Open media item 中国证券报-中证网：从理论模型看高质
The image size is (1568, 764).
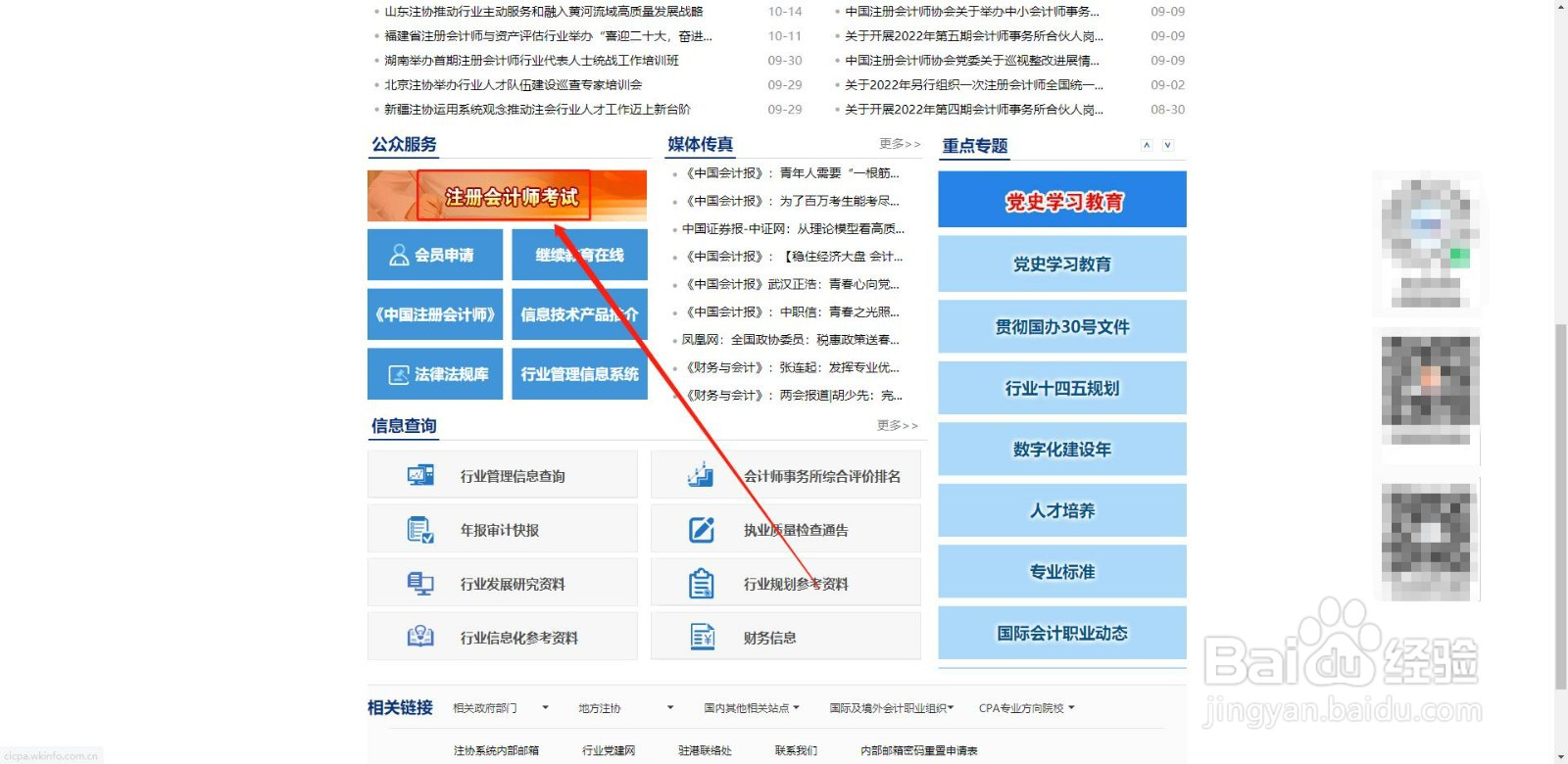pyautogui.click(x=793, y=229)
